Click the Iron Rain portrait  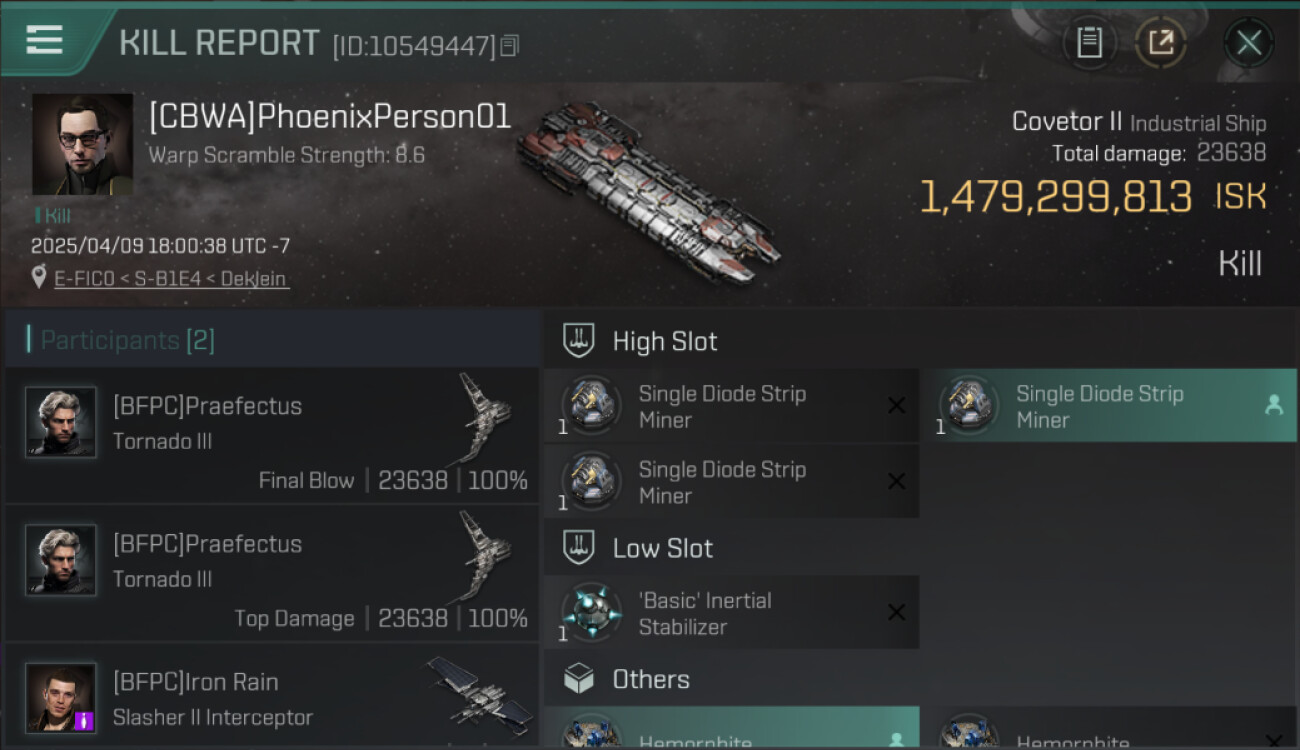[61, 697]
